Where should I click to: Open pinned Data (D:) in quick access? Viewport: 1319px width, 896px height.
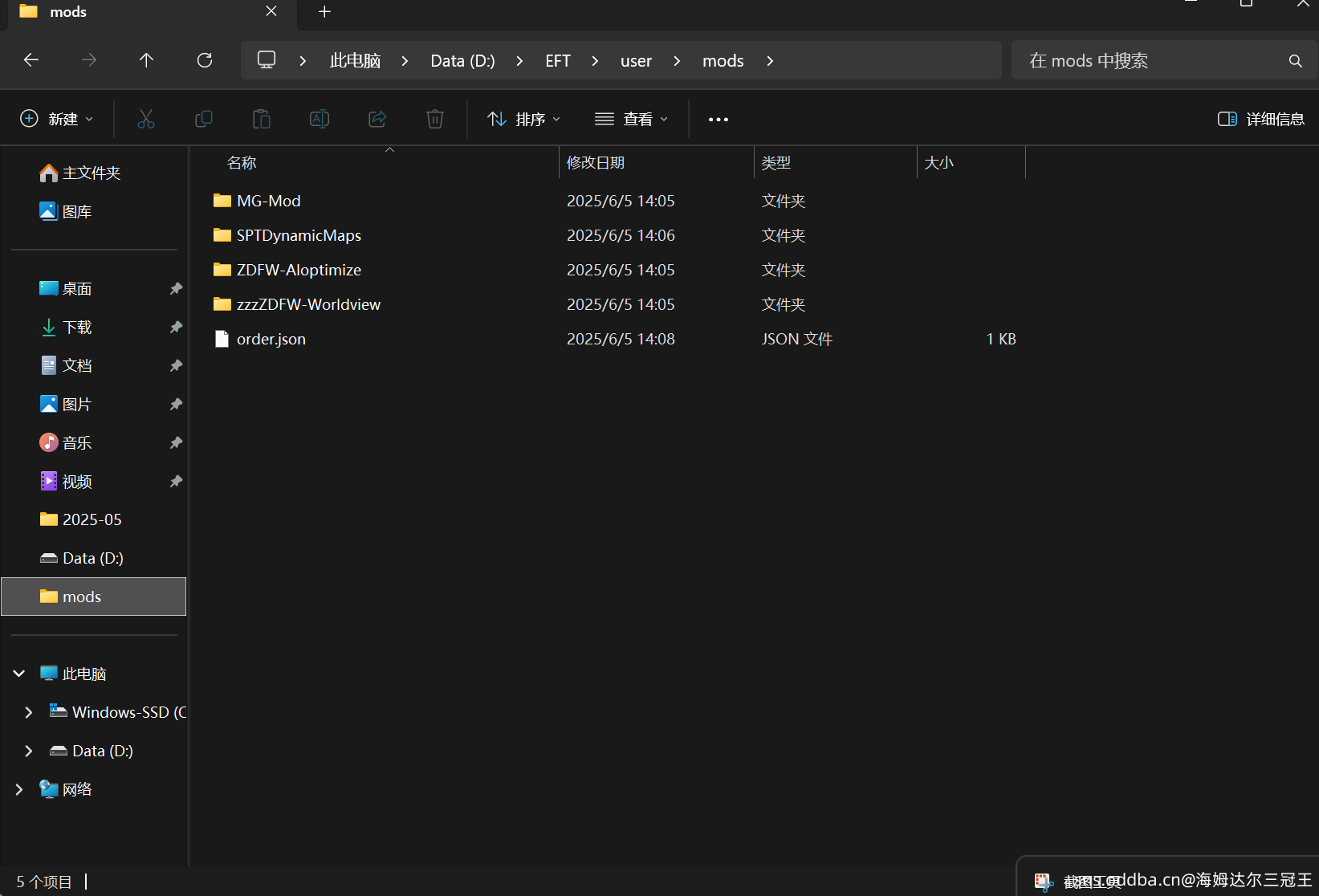[82, 558]
